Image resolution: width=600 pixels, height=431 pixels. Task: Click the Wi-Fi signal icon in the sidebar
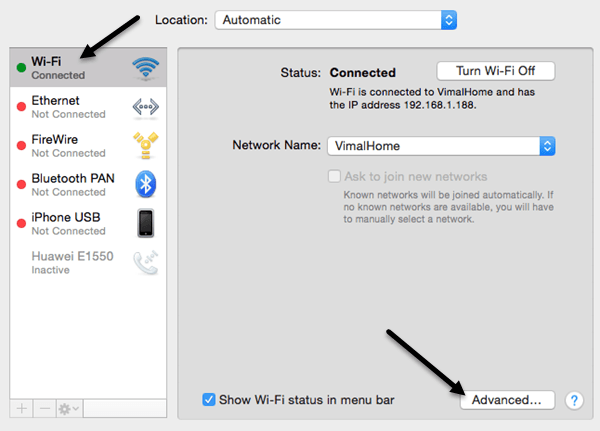coord(145,68)
